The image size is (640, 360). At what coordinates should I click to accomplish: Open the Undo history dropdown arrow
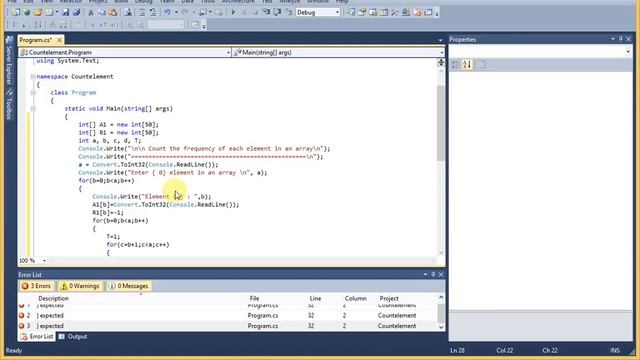pyautogui.click(x=176, y=12)
